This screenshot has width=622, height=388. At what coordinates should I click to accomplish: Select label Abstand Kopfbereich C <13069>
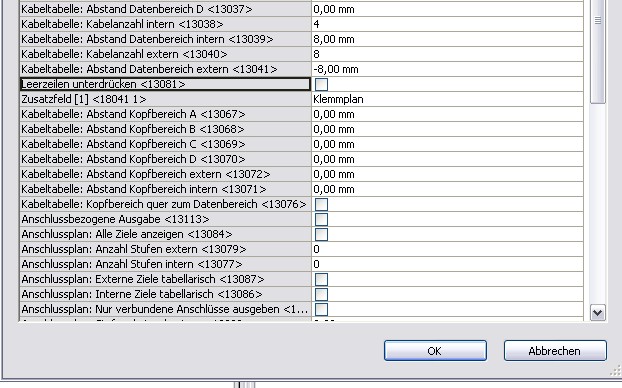(165, 144)
